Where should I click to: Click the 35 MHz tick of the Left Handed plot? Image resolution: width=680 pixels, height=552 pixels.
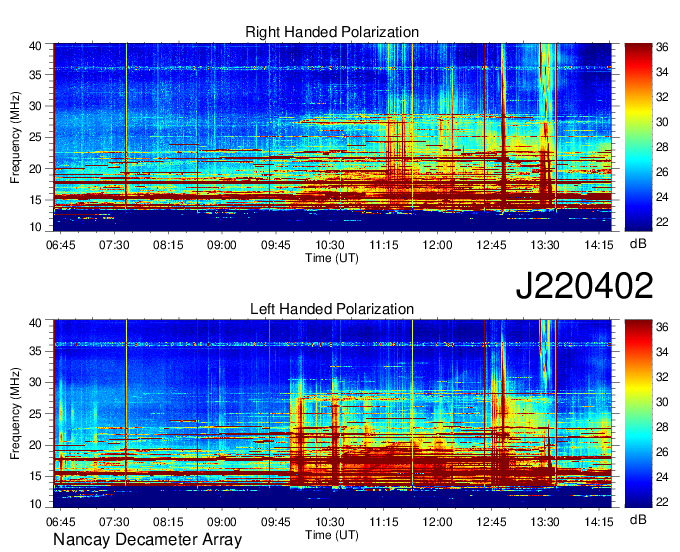pyautogui.click(x=35, y=351)
